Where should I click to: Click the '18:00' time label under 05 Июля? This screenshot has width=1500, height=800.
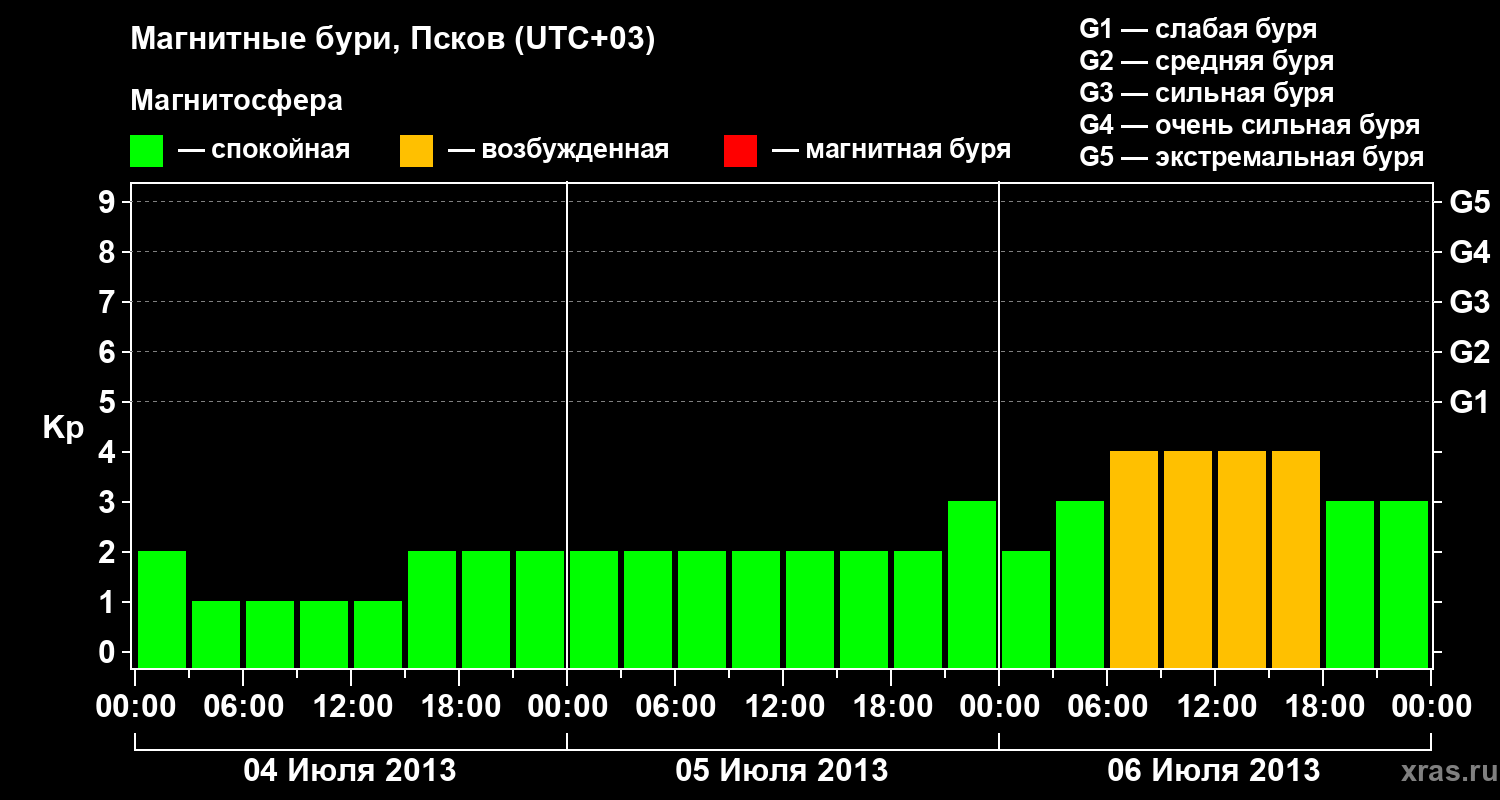click(x=891, y=706)
